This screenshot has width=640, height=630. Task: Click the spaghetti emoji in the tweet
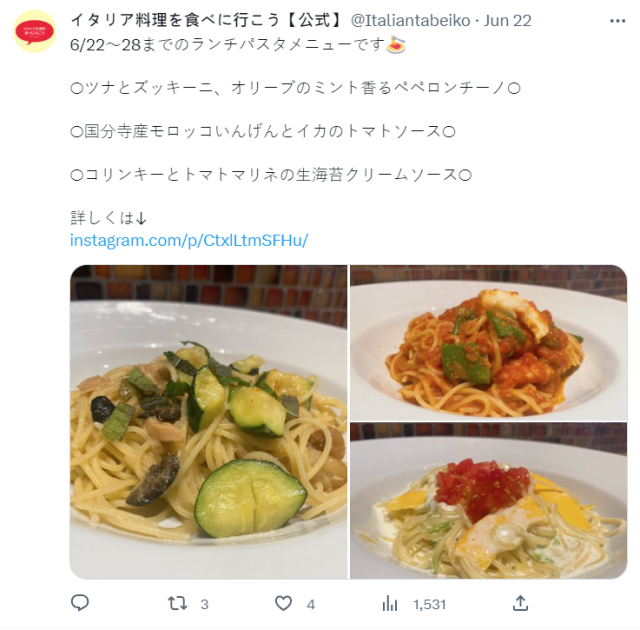coord(396,44)
